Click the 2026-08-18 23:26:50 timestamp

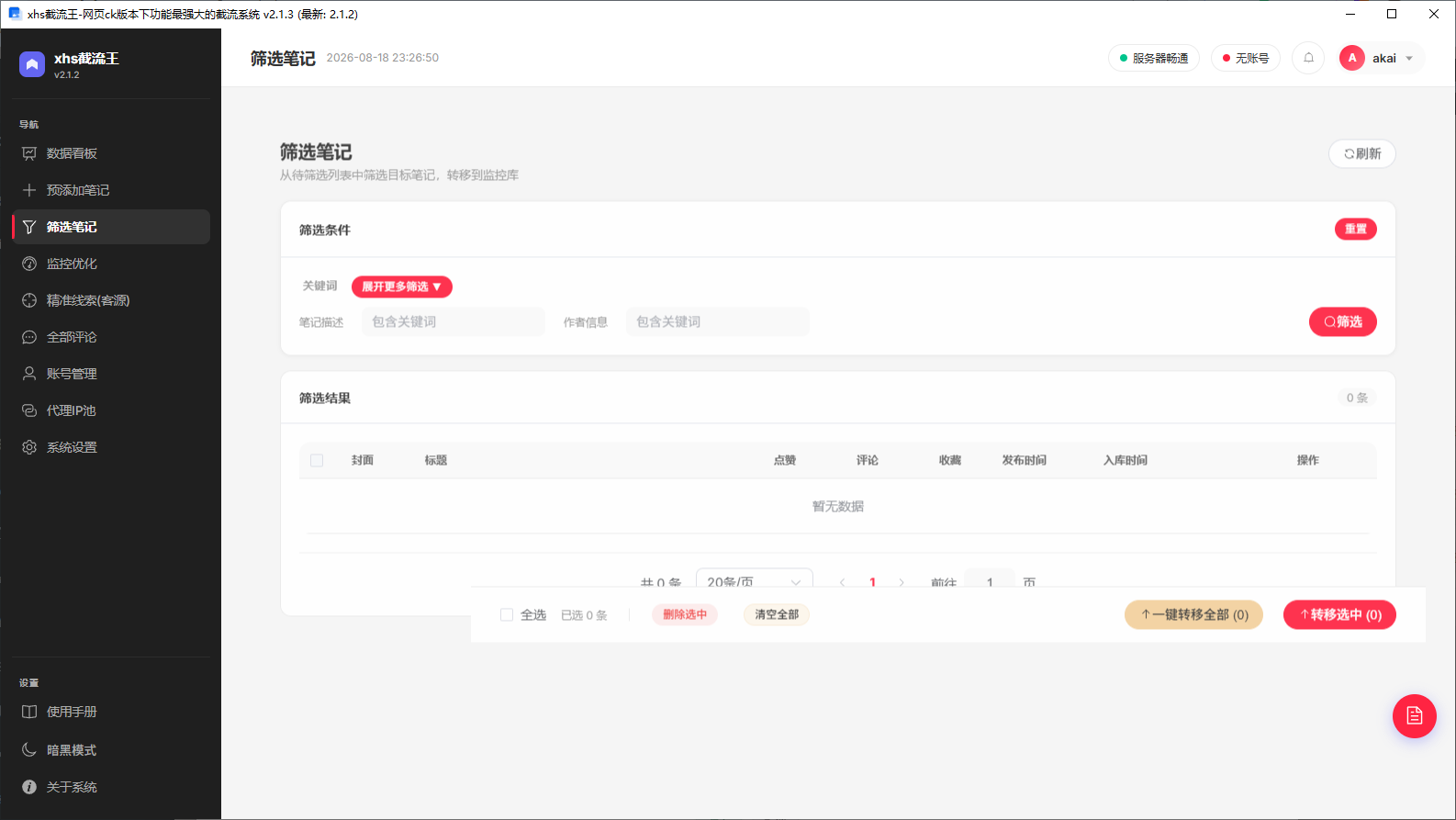(383, 58)
